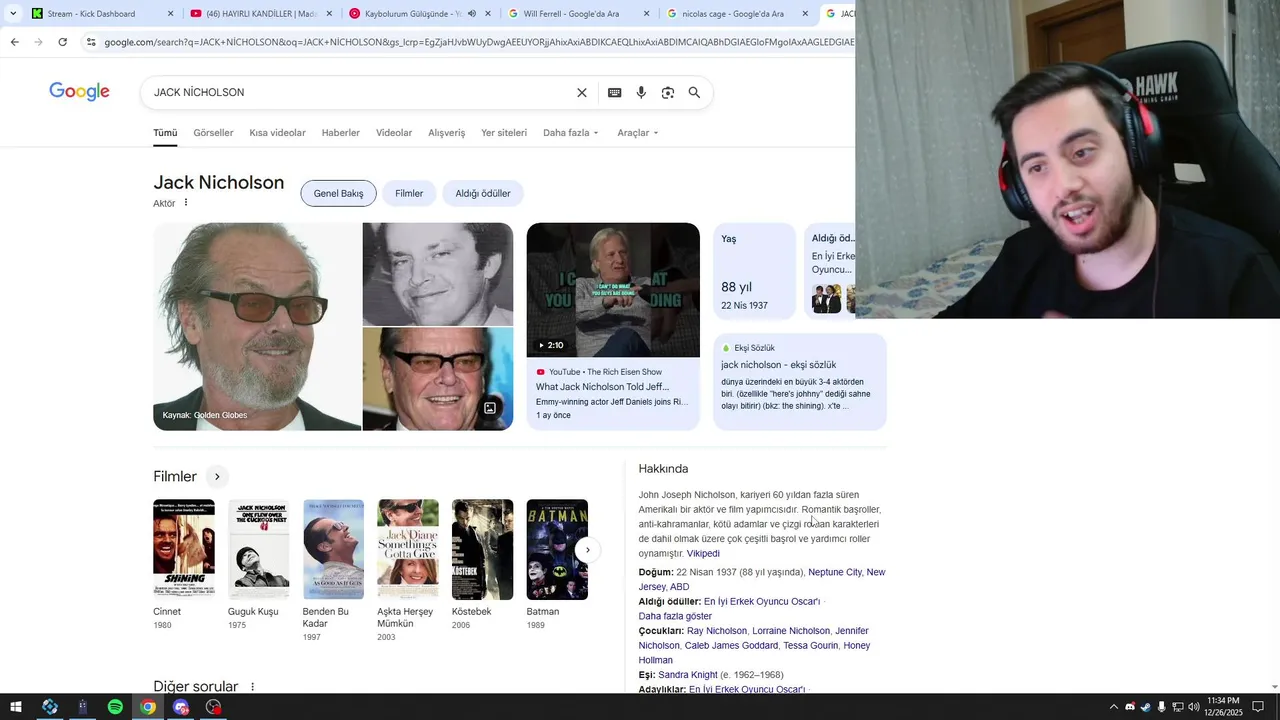Open the Kısa videolar results tab
Screen dimensions: 1280x720
tap(277, 133)
